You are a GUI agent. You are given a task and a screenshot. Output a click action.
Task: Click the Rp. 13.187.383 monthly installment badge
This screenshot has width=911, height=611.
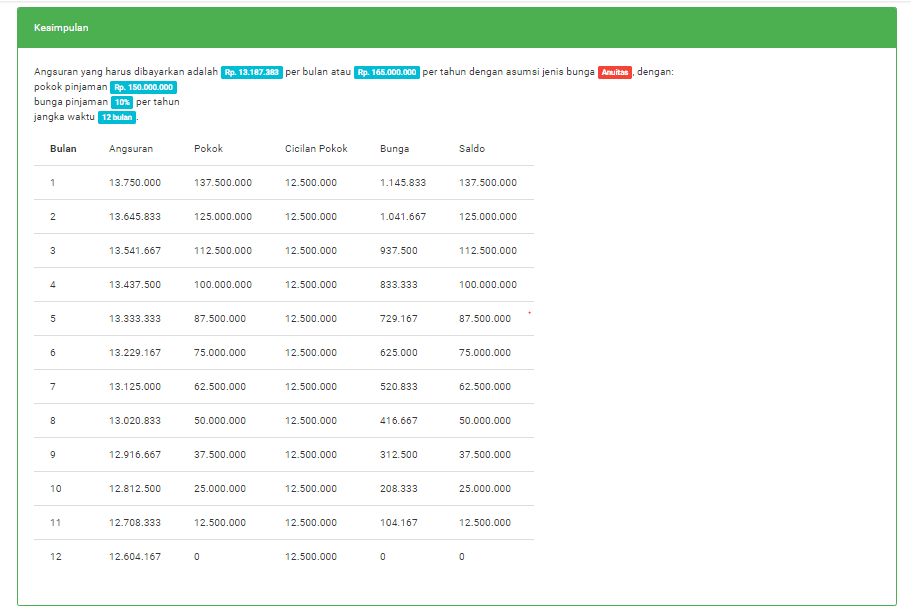click(x=252, y=72)
